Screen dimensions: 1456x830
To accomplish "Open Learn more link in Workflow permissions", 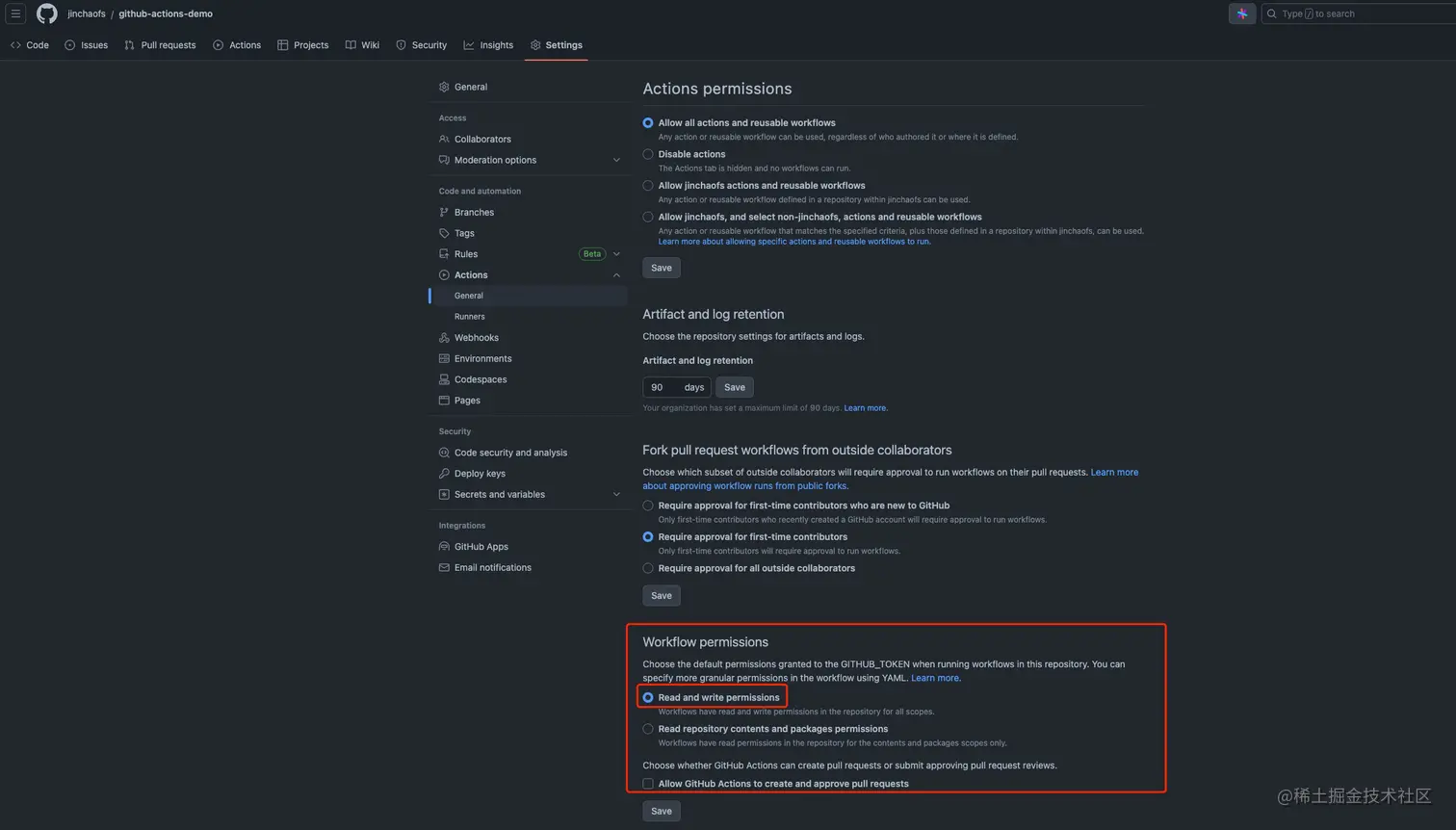I will 935,678.
